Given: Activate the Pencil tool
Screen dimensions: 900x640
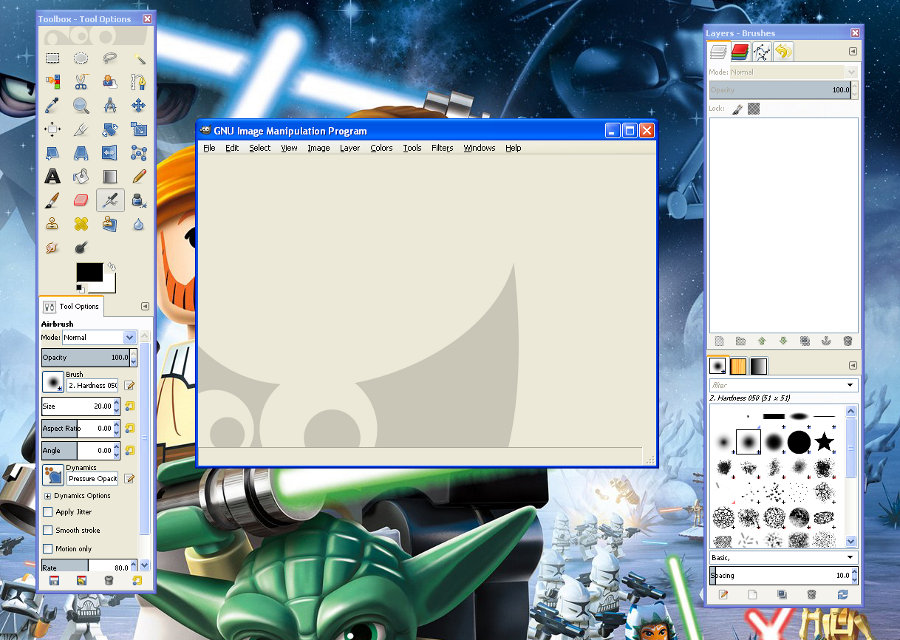Looking at the screenshot, I should tap(138, 176).
